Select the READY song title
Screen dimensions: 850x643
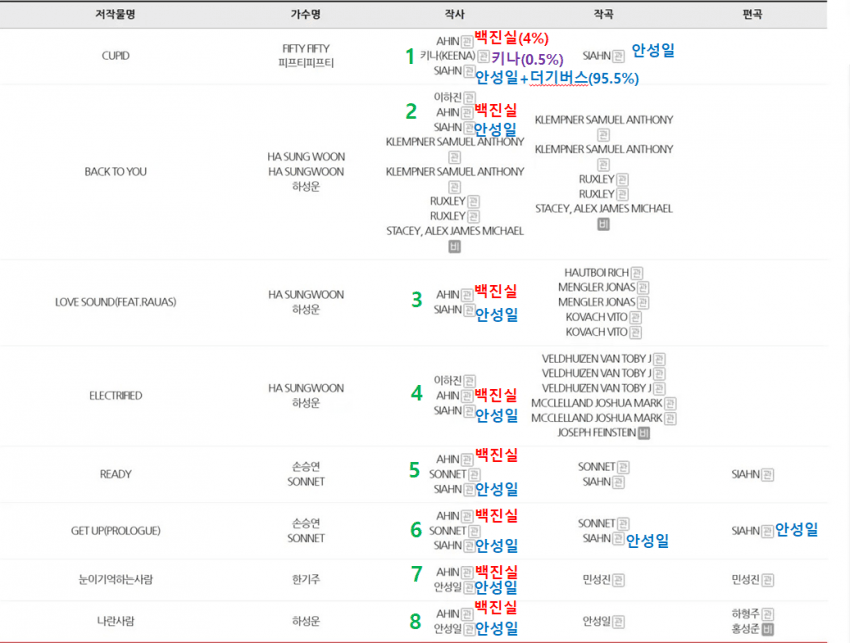tap(115, 474)
